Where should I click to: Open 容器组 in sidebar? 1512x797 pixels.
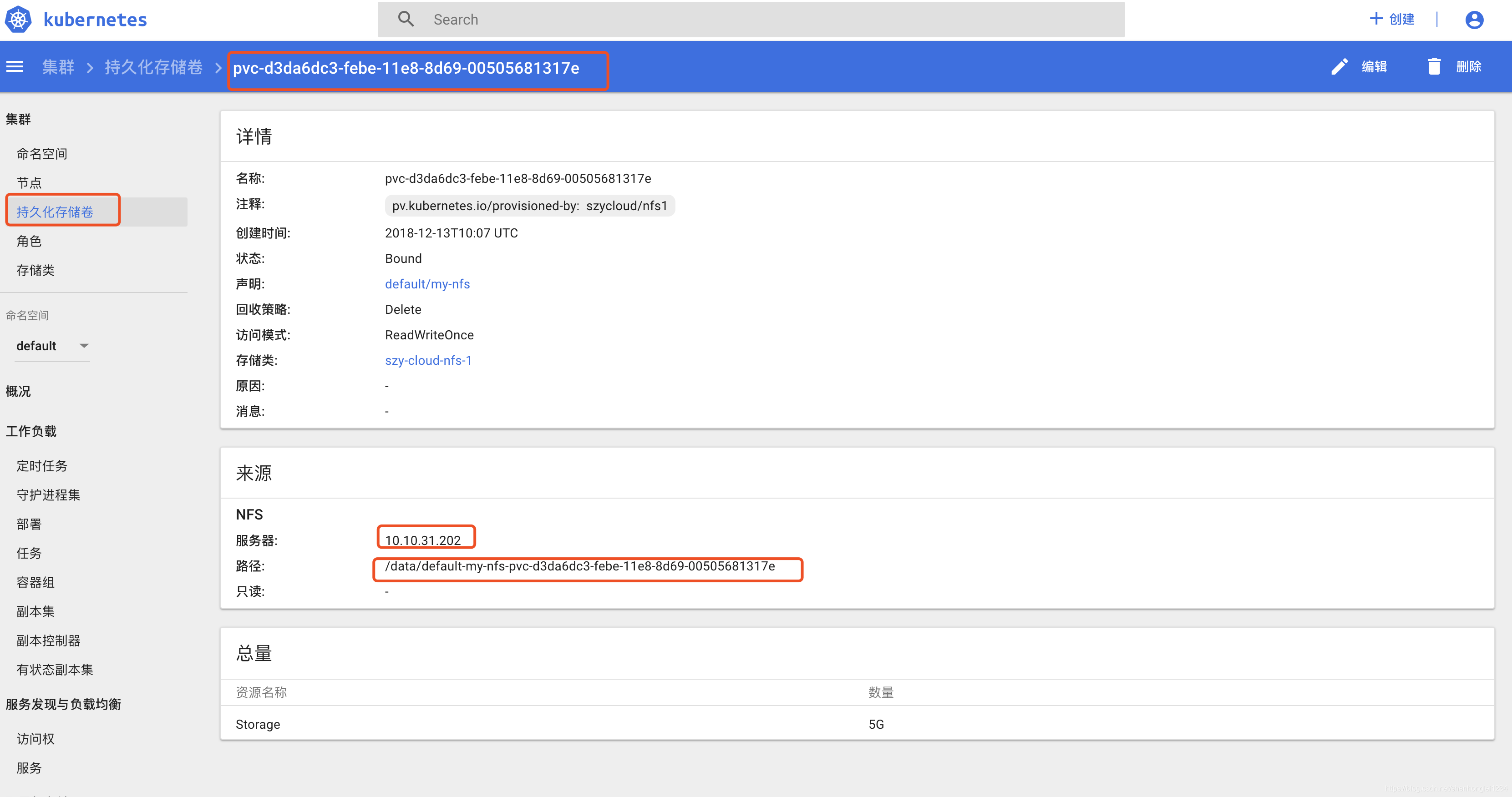click(36, 582)
